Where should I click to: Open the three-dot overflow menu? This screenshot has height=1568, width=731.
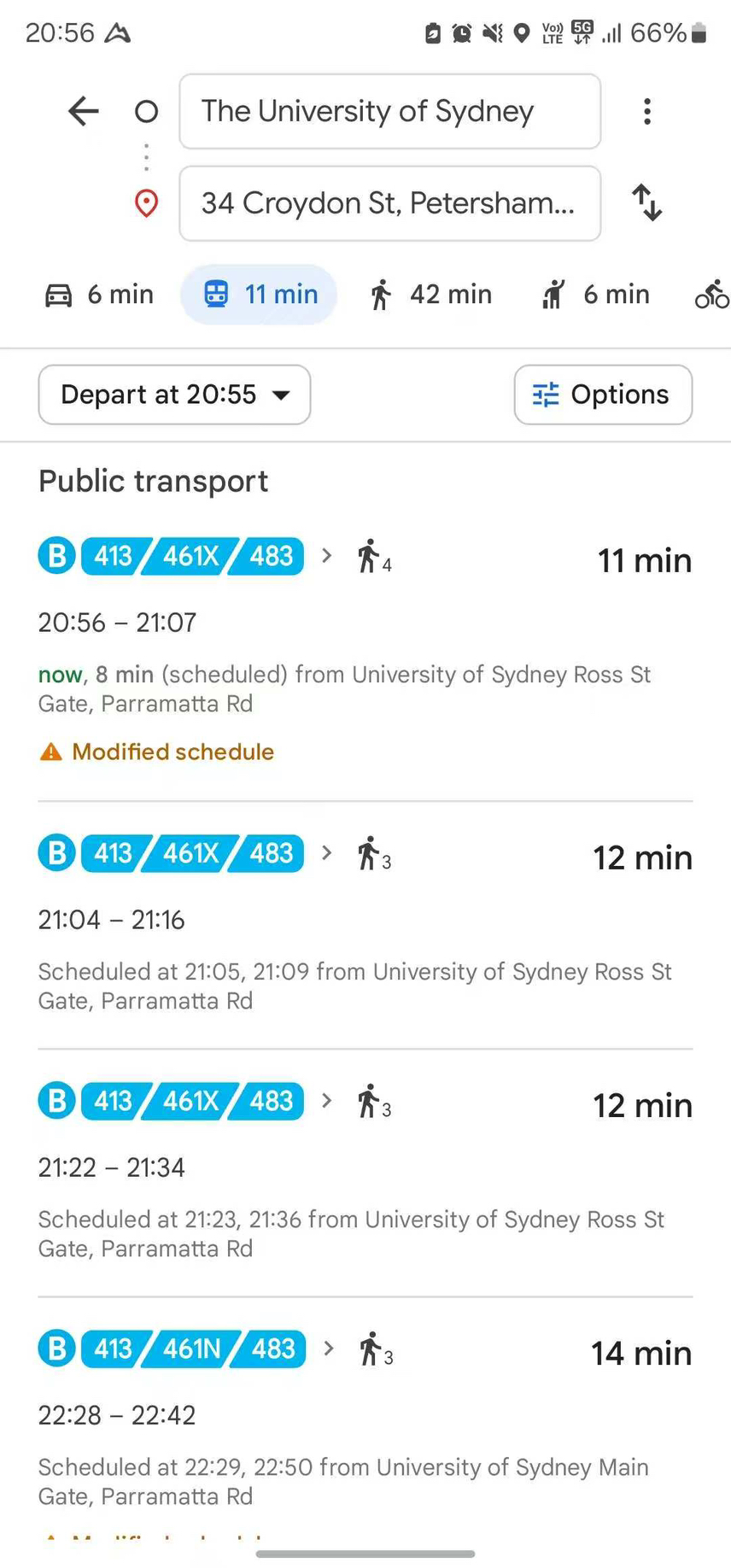tap(647, 111)
